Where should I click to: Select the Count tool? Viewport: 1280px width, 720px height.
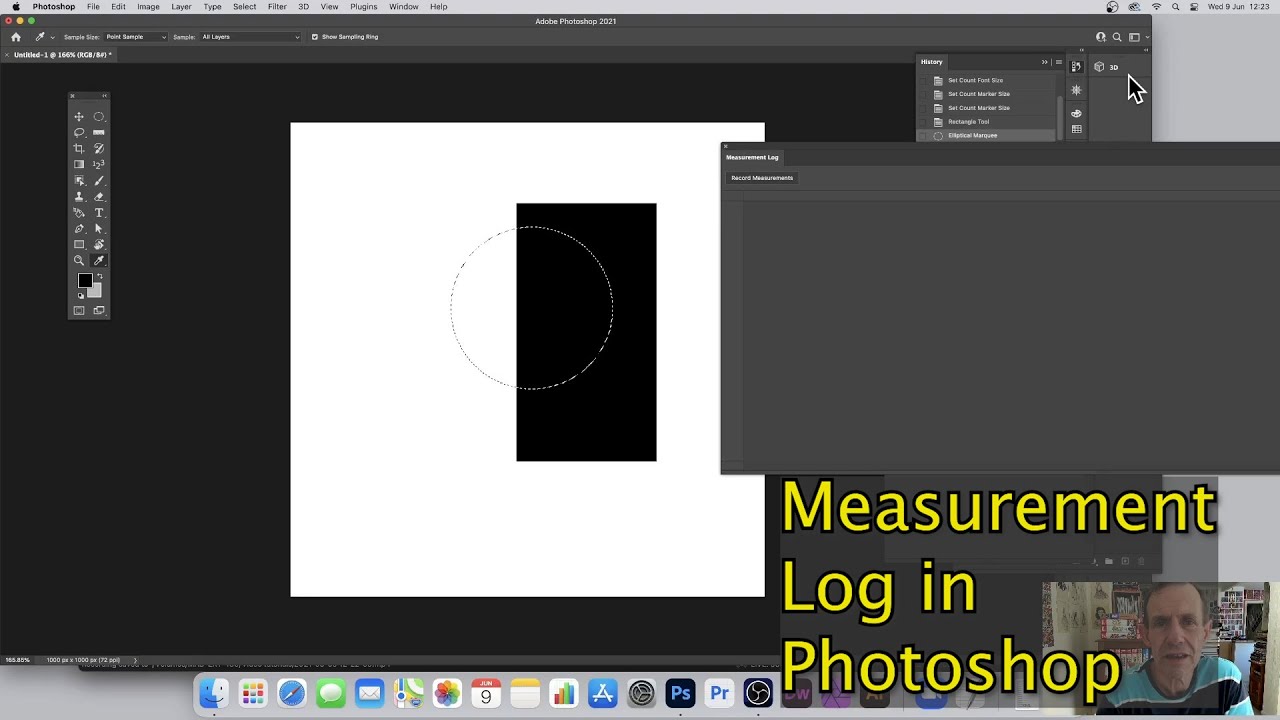tap(99, 165)
